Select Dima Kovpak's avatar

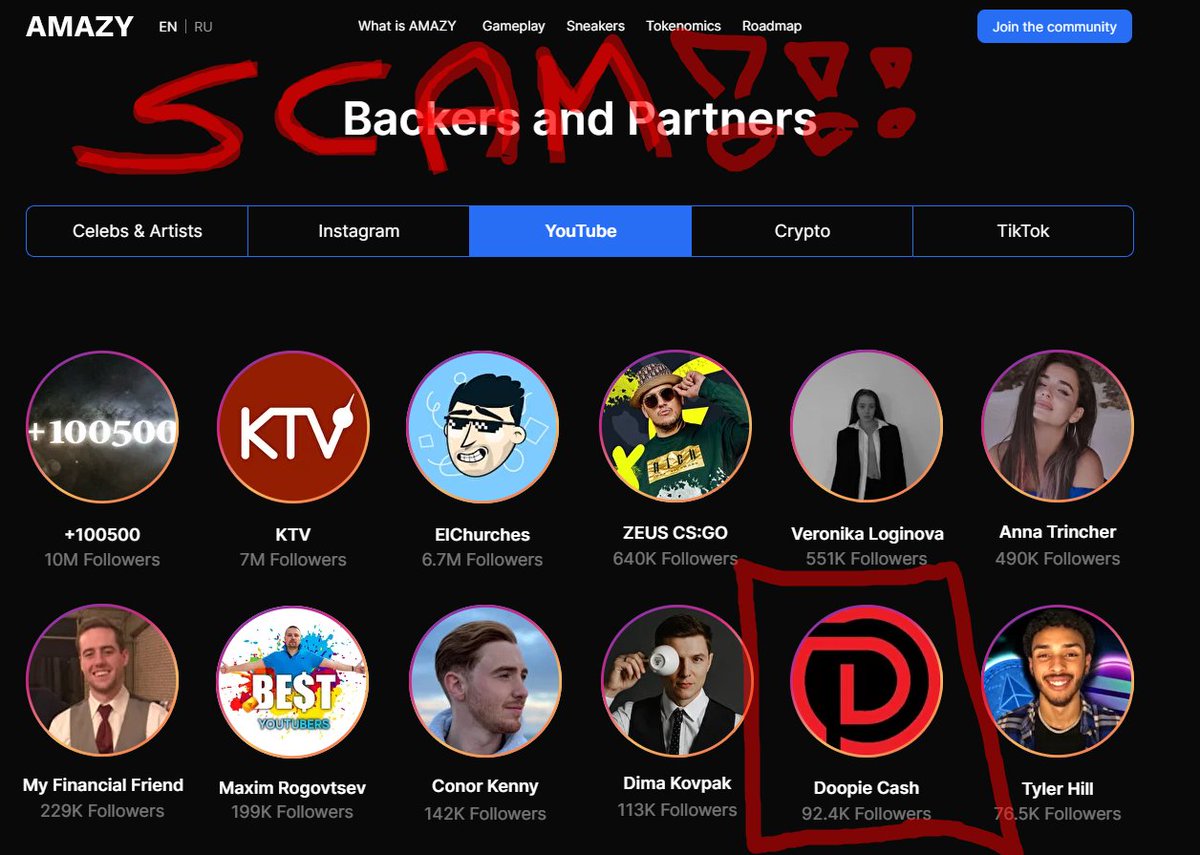[677, 681]
